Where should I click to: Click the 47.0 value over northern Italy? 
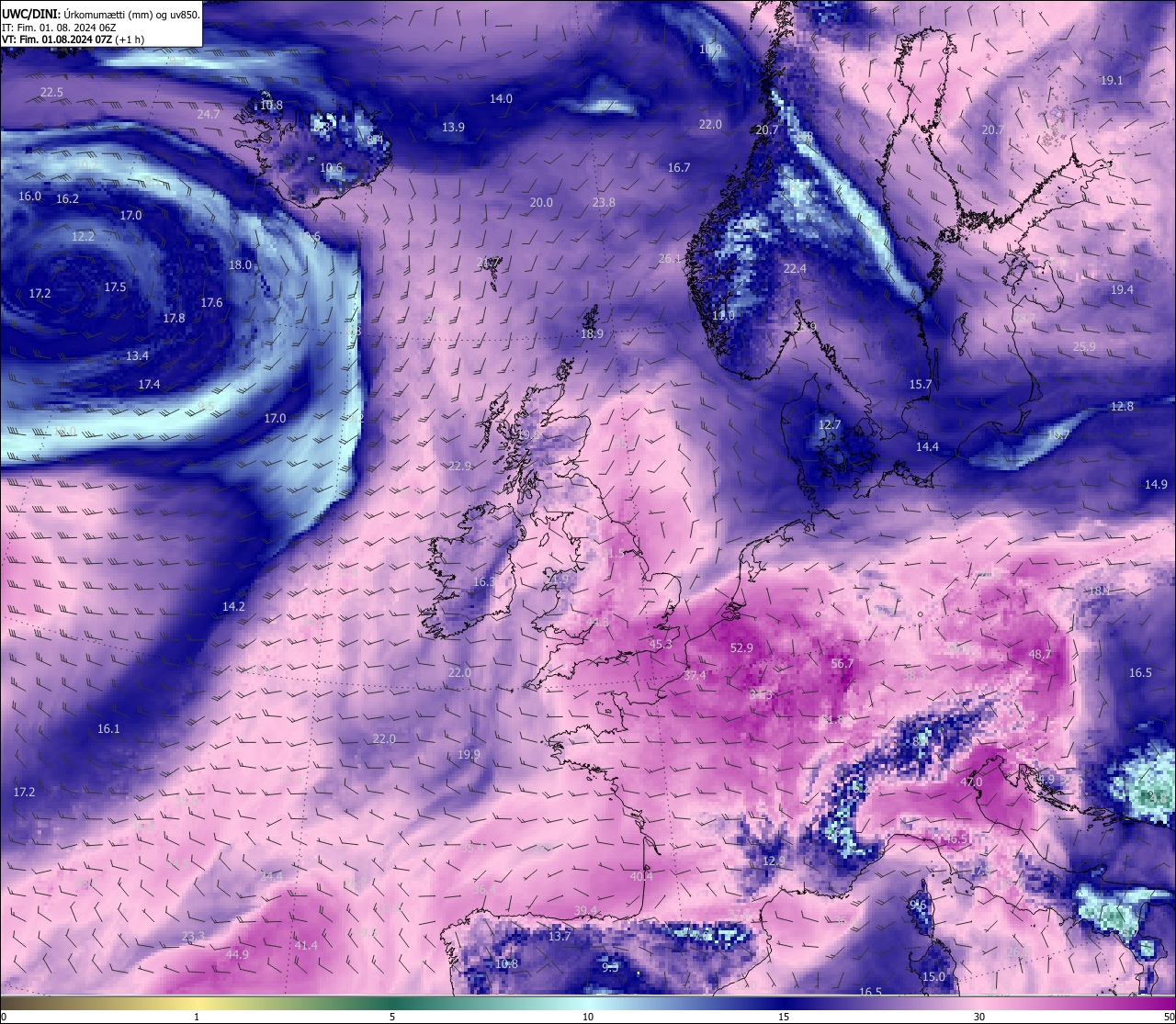click(x=971, y=782)
